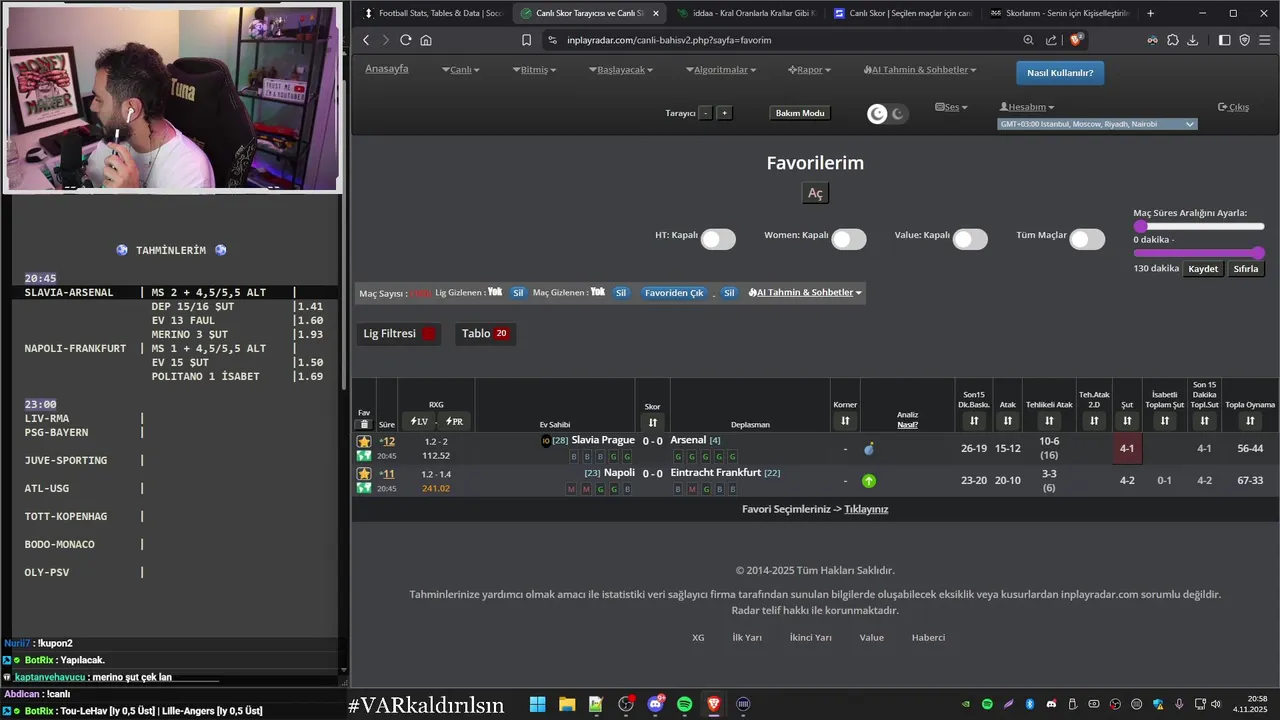Go to Anasayfa home link
Viewport: 1280px width, 720px height.
coord(387,69)
